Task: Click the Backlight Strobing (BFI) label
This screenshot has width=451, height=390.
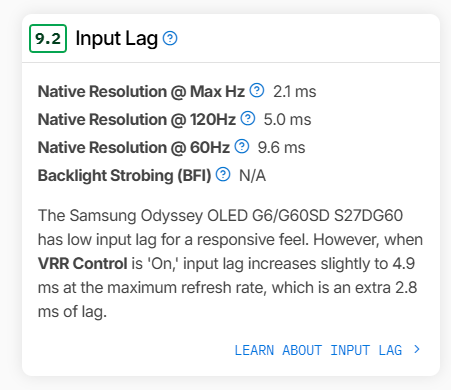Action: 124,176
